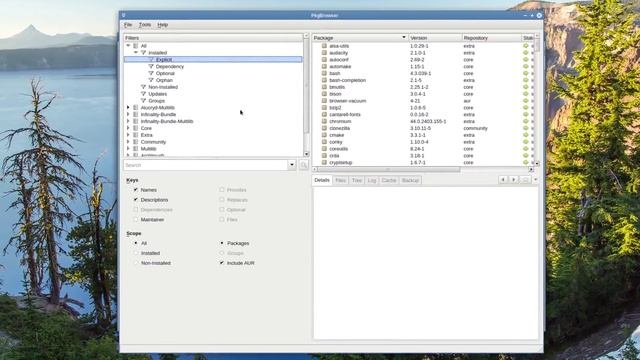The width and height of the screenshot is (640, 360).
Task: Sort by the Version column header
Action: pos(435,38)
